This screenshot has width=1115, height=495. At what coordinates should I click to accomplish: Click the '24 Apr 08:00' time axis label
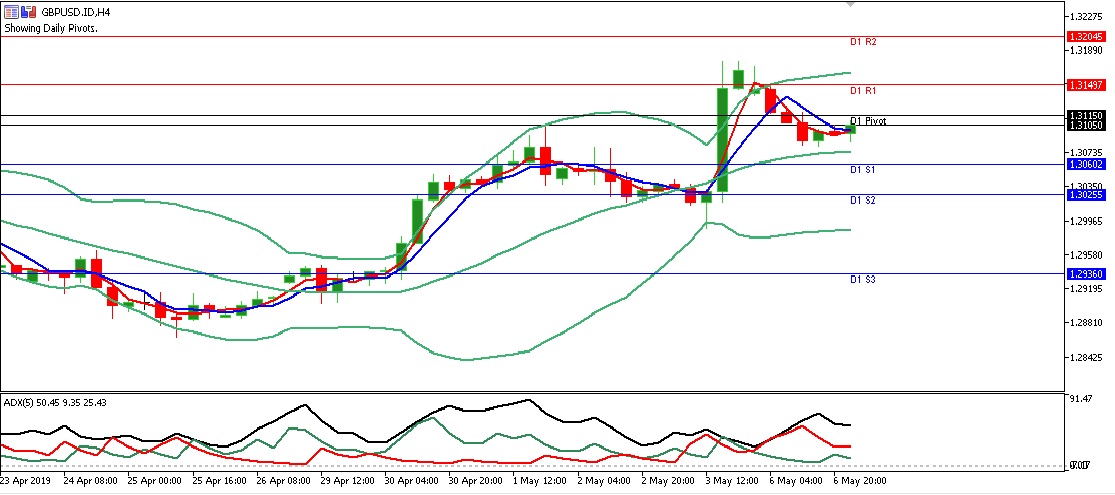pyautogui.click(x=89, y=481)
